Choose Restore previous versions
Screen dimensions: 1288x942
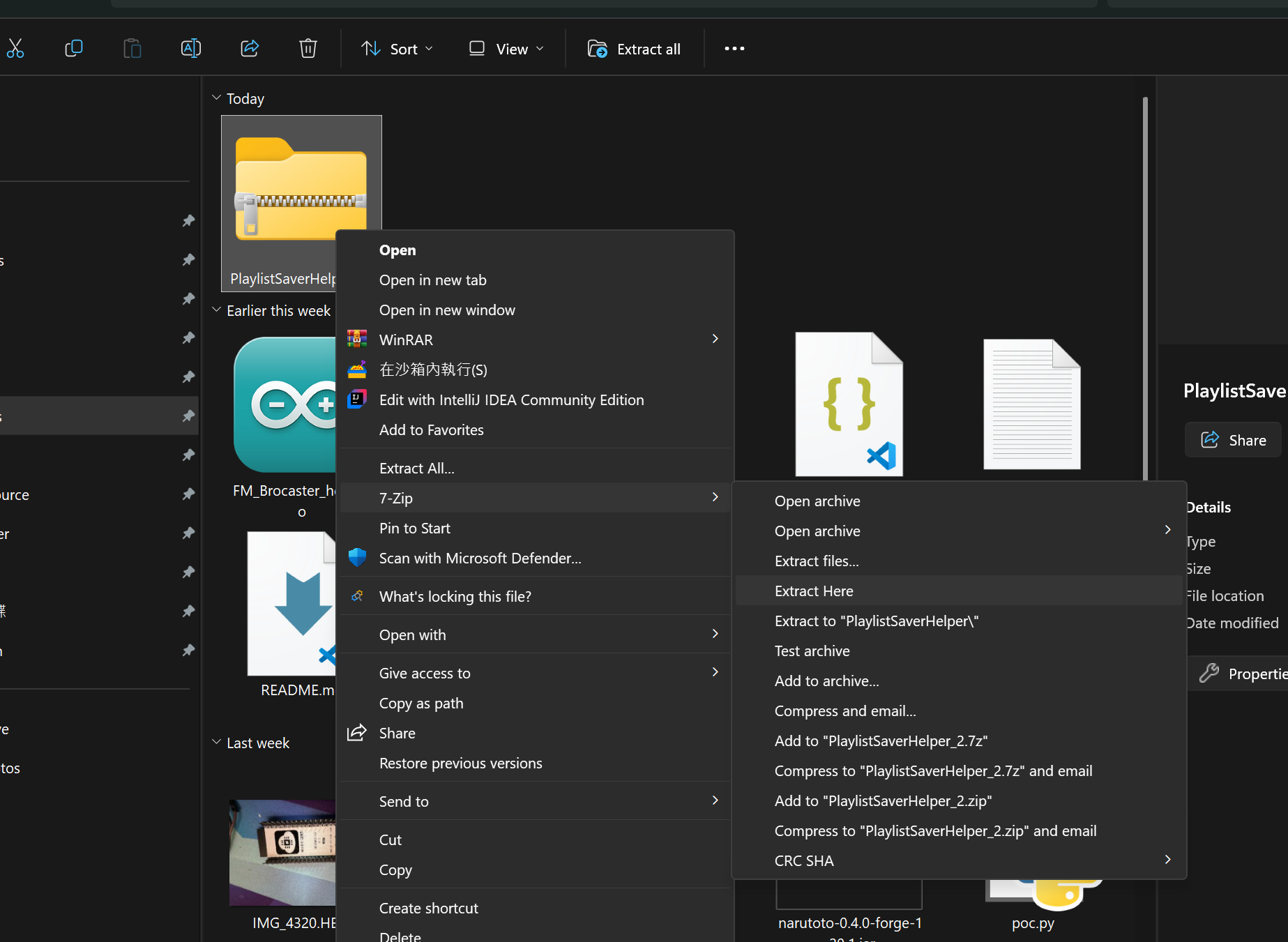(534, 763)
